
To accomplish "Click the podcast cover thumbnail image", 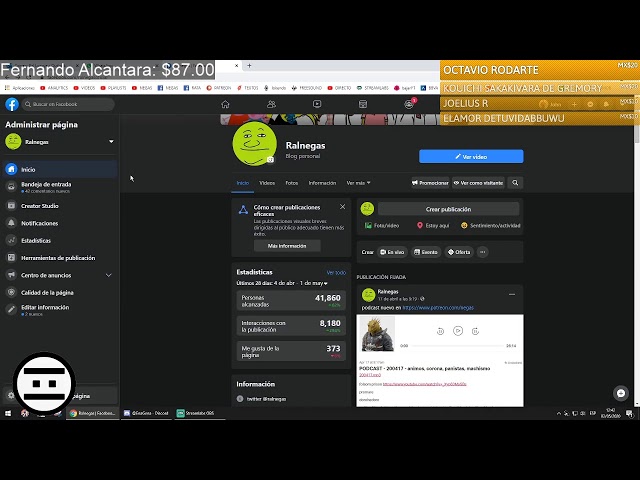I will tap(378, 334).
